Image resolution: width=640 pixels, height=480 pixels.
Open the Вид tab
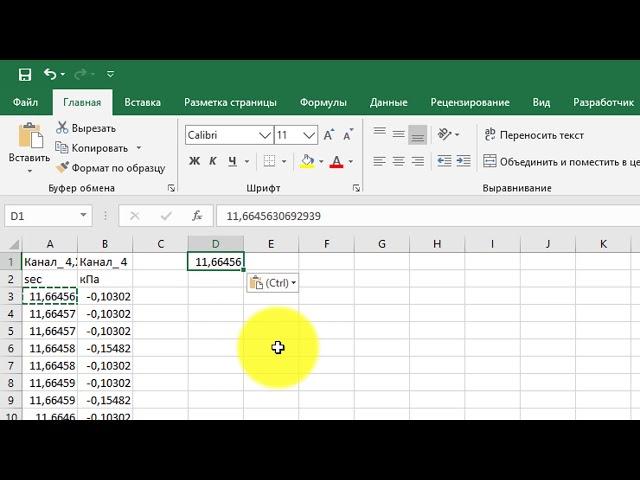click(x=541, y=102)
